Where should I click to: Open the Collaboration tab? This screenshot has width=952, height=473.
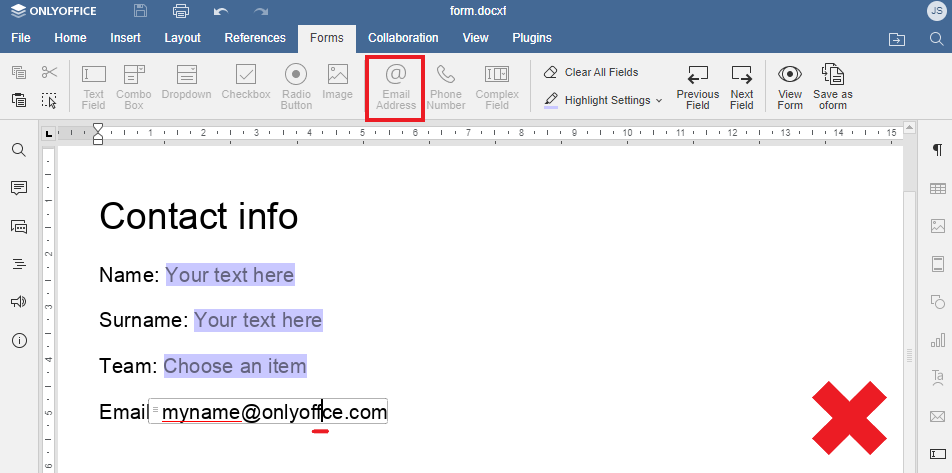click(403, 38)
